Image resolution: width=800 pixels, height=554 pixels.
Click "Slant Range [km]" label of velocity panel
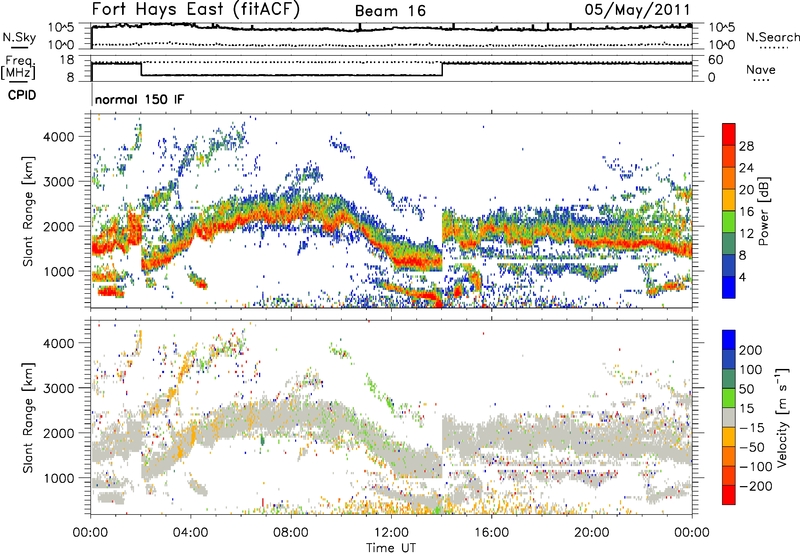[28, 418]
